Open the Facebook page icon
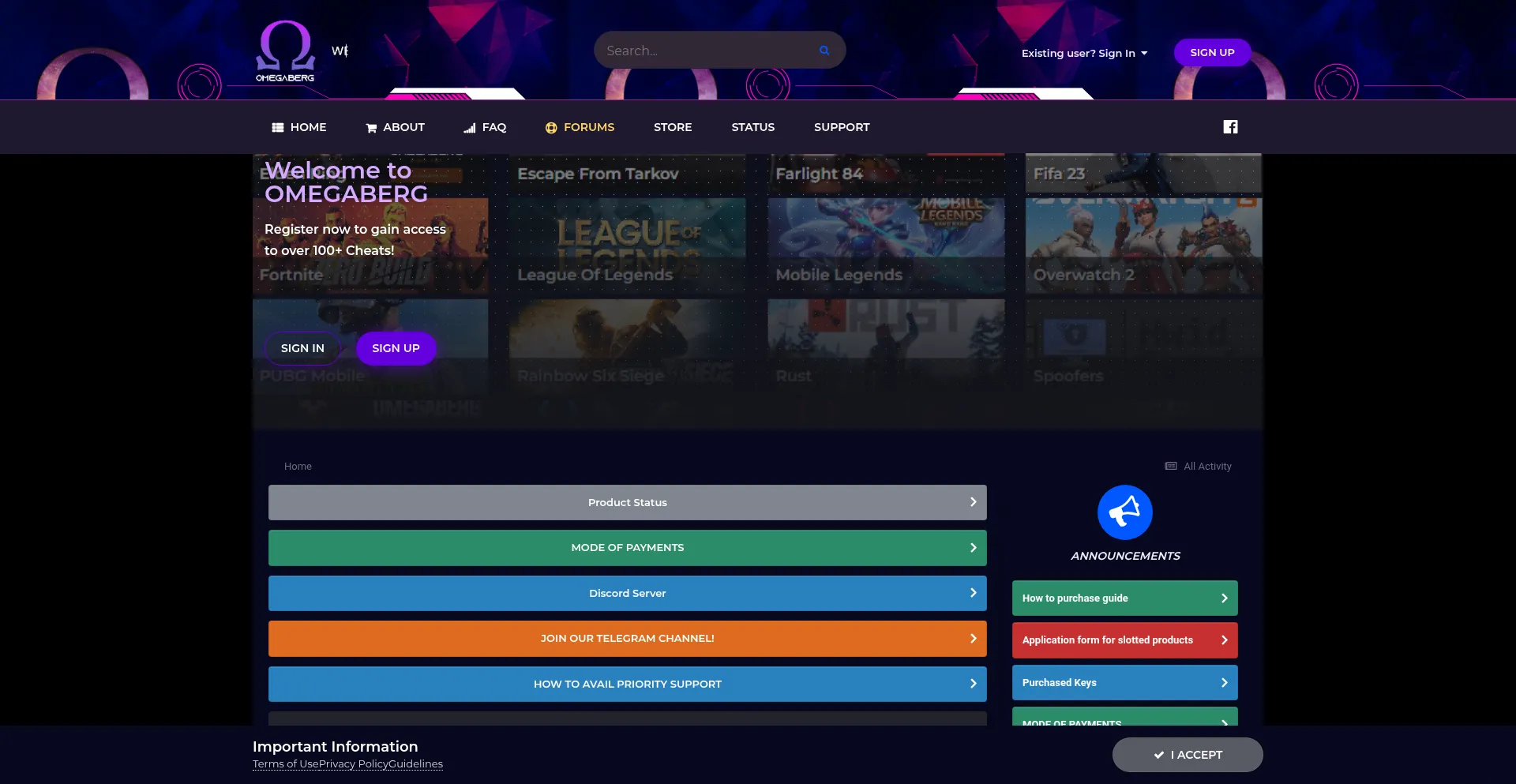This screenshot has height=784, width=1516. pyautogui.click(x=1230, y=127)
